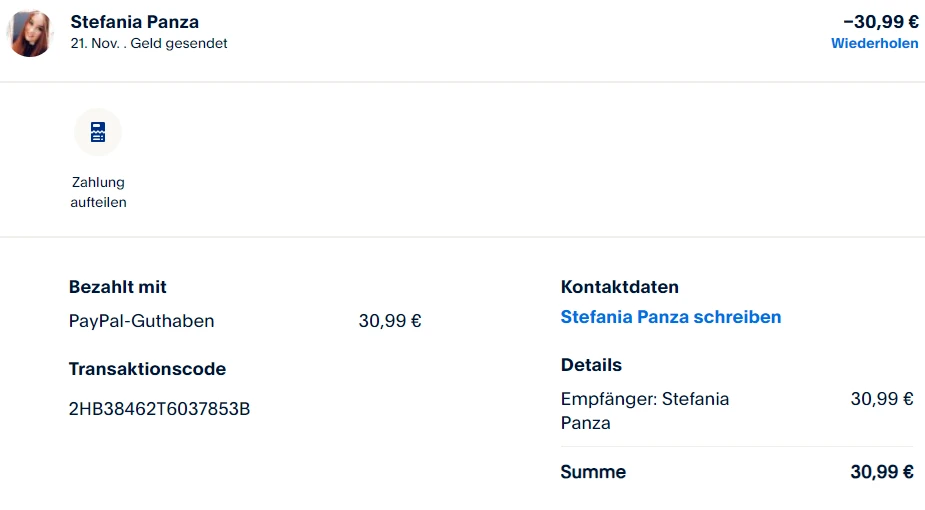
Task: Click the Stefania Panza name in header
Action: [x=135, y=22]
